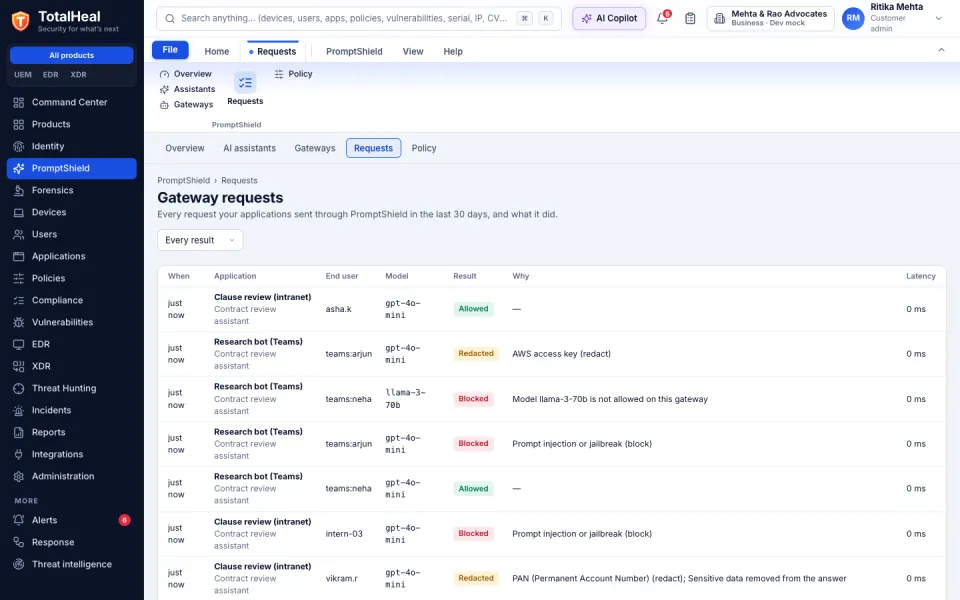
Task: Filter sidebar by UEM
Action: [x=23, y=75]
